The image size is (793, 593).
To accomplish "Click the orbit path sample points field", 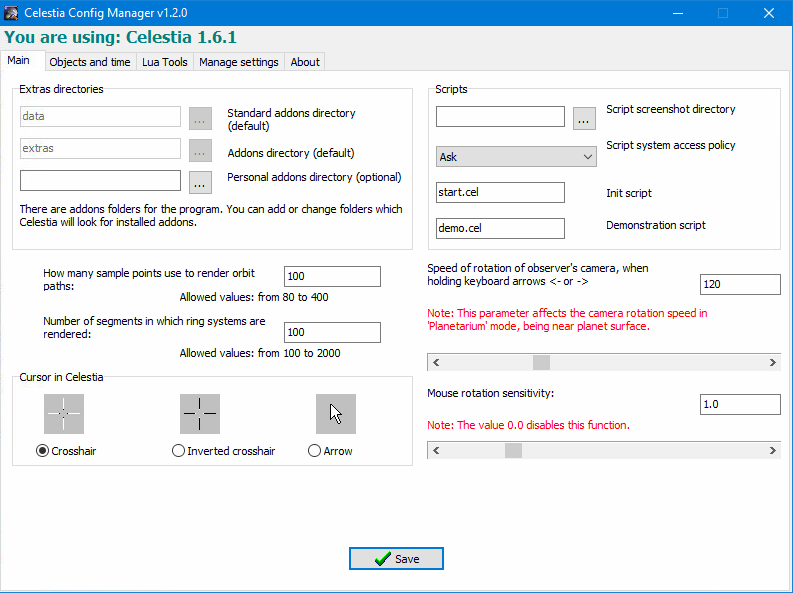I will pyautogui.click(x=332, y=276).
